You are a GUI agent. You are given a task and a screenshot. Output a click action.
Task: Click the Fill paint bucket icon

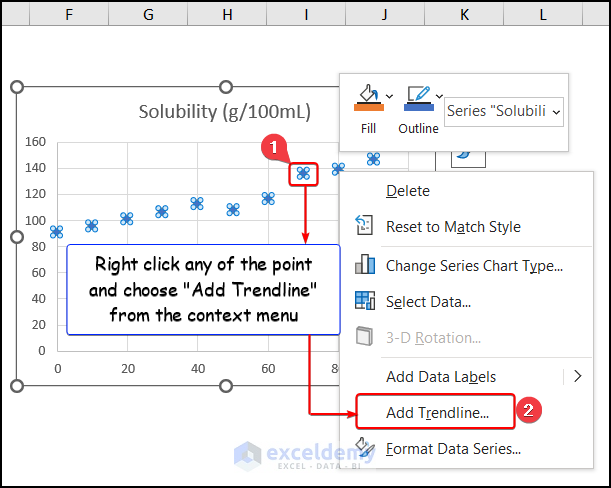point(367,94)
